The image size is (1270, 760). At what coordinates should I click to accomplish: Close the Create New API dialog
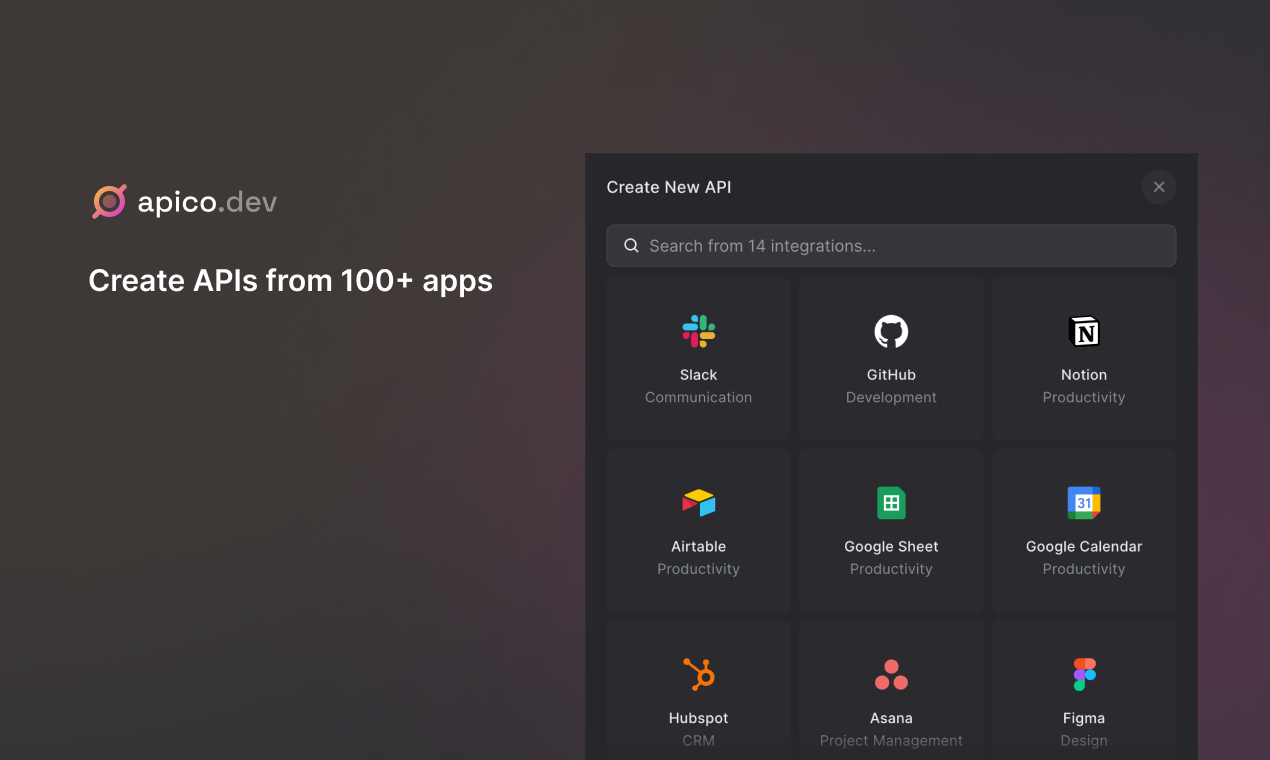(1159, 187)
